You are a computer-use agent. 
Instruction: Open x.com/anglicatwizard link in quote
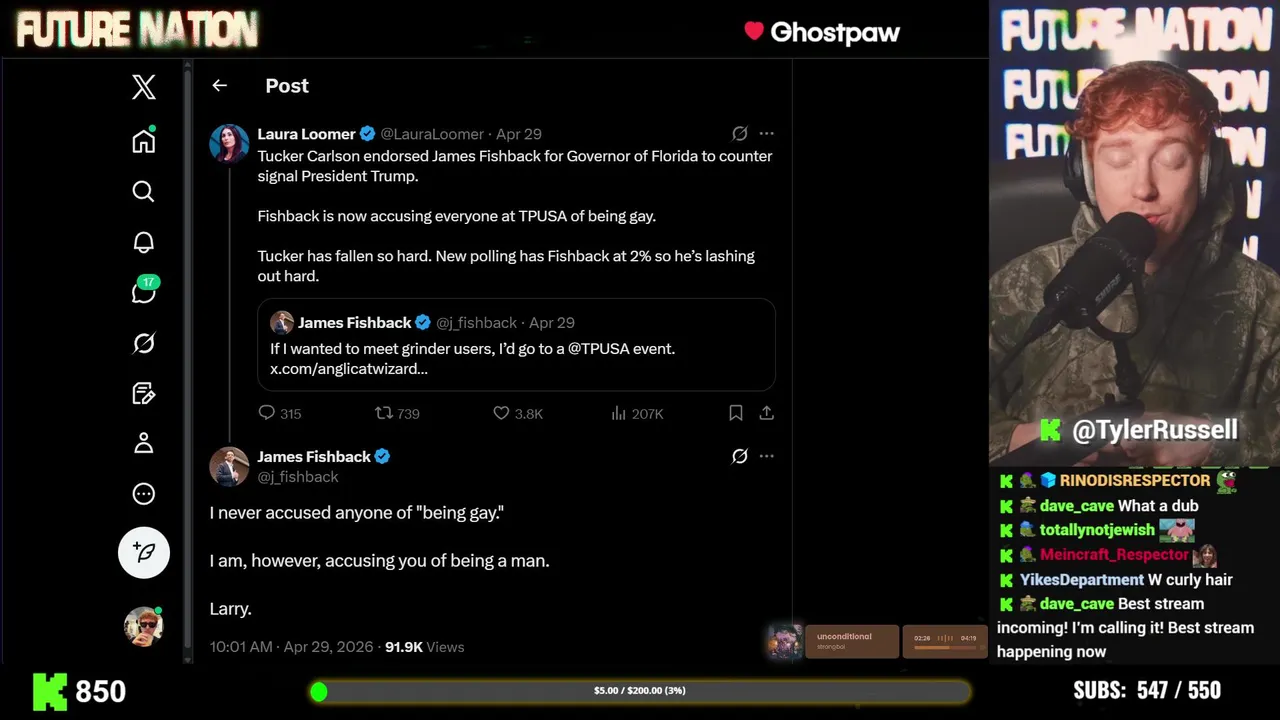[349, 369]
